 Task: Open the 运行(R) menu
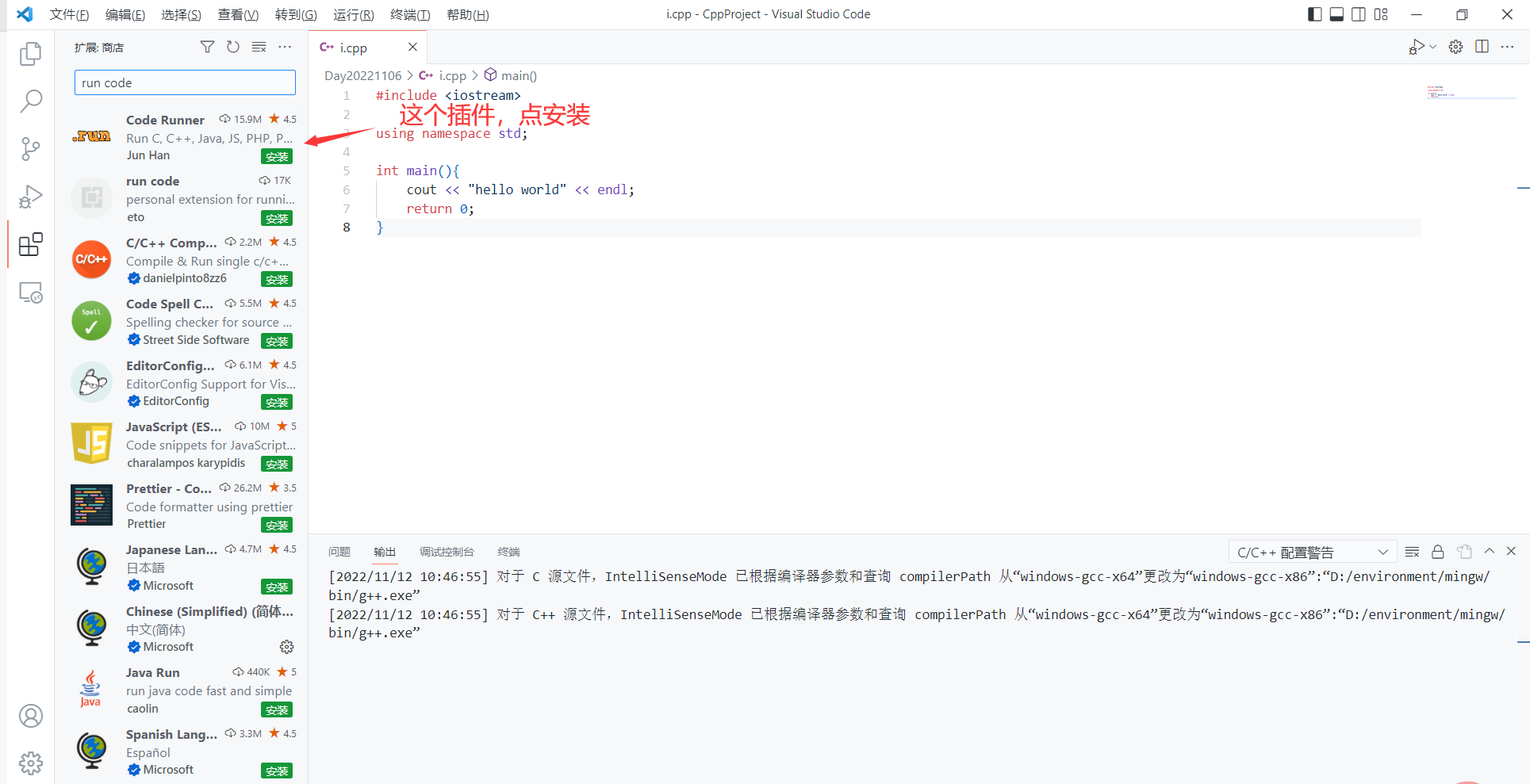(x=353, y=14)
